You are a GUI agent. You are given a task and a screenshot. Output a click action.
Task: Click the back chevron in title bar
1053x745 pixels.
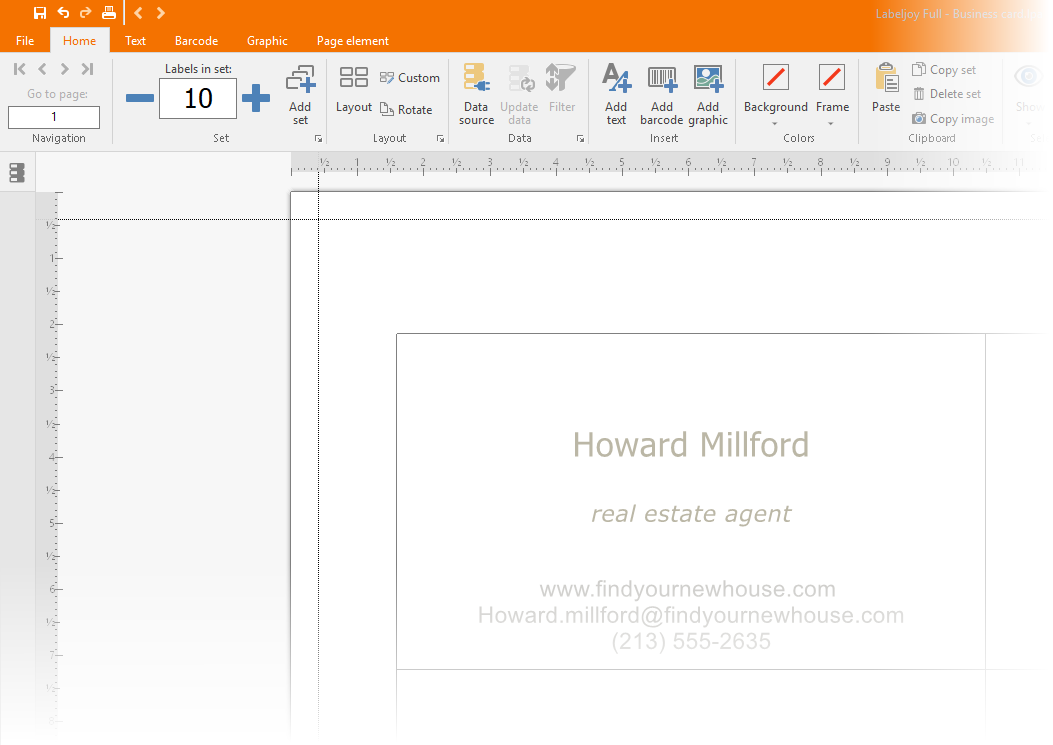(x=138, y=13)
